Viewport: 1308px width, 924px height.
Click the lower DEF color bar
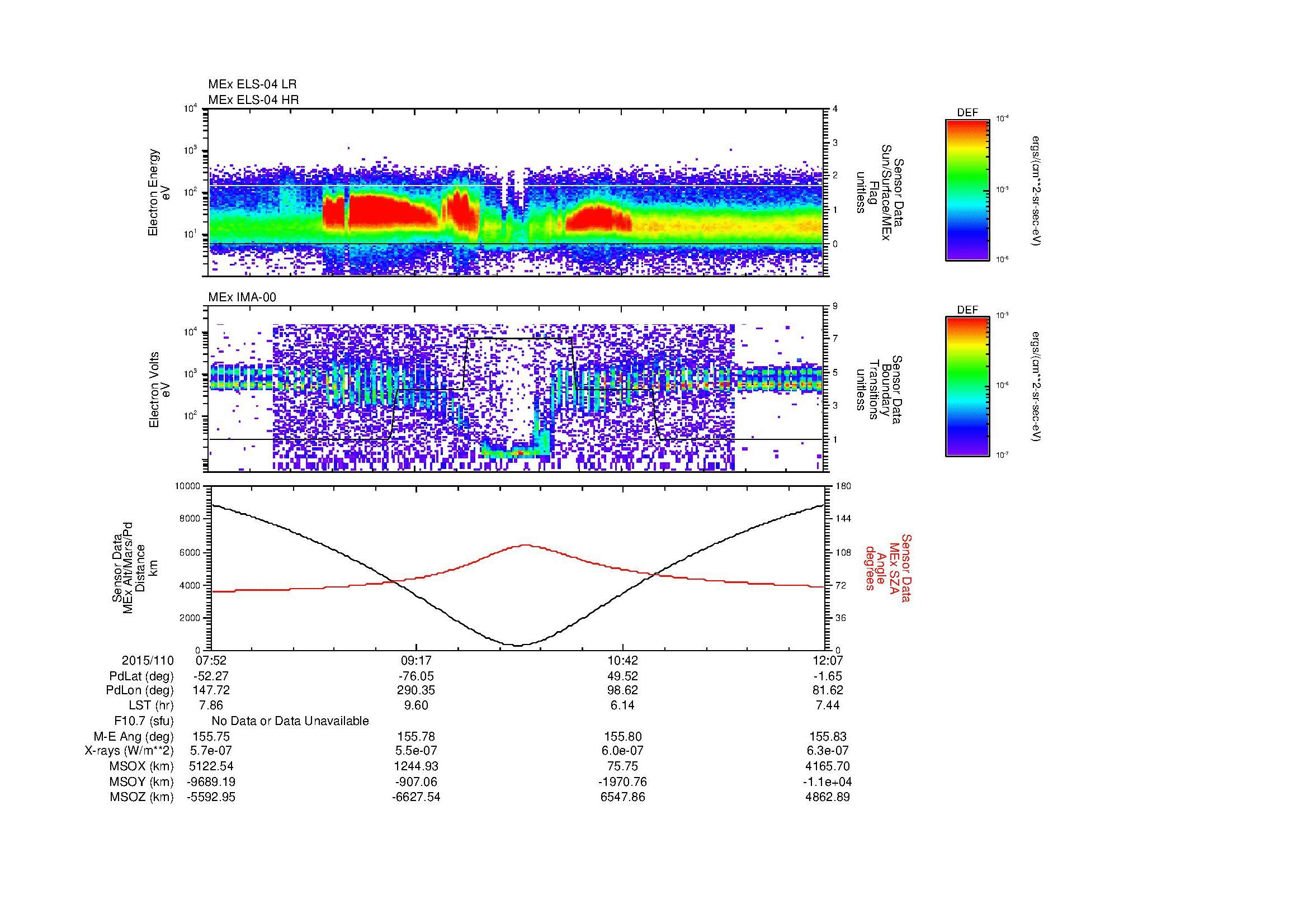967,387
